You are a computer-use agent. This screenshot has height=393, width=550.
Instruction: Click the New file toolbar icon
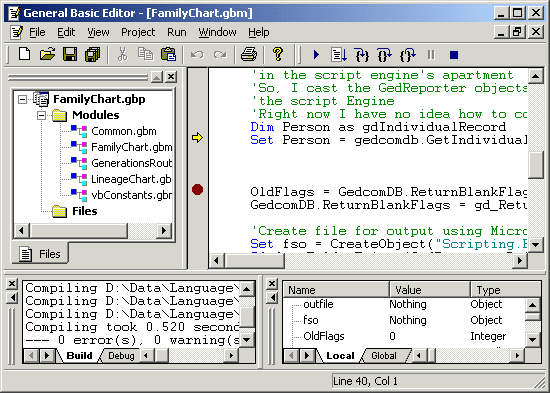point(25,54)
